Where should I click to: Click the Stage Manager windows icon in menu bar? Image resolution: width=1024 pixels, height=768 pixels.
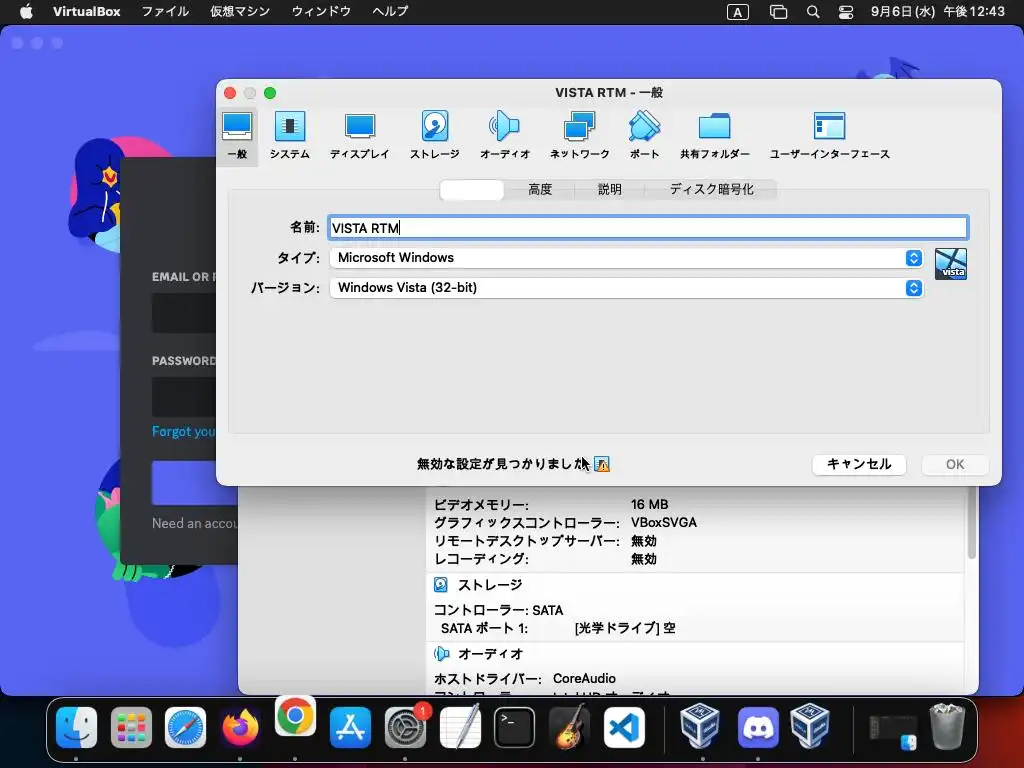point(778,12)
